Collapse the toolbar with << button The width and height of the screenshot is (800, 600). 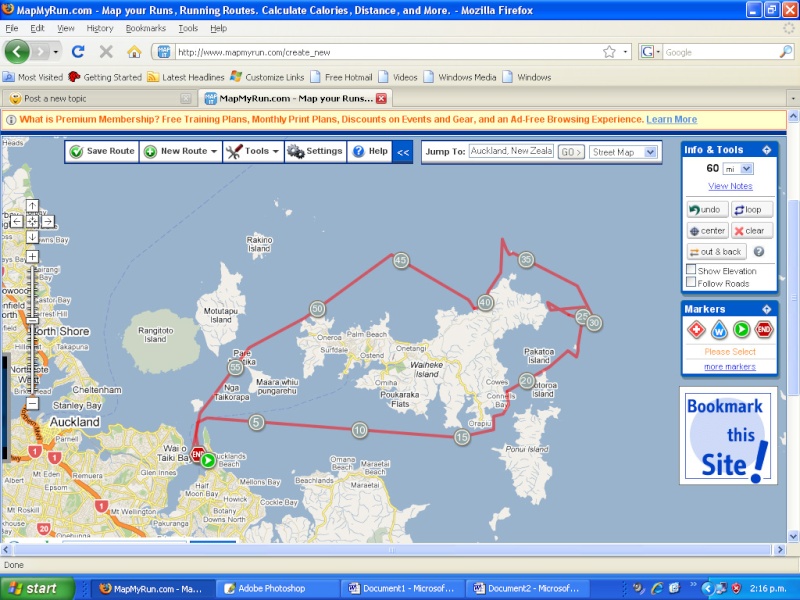[x=403, y=152]
